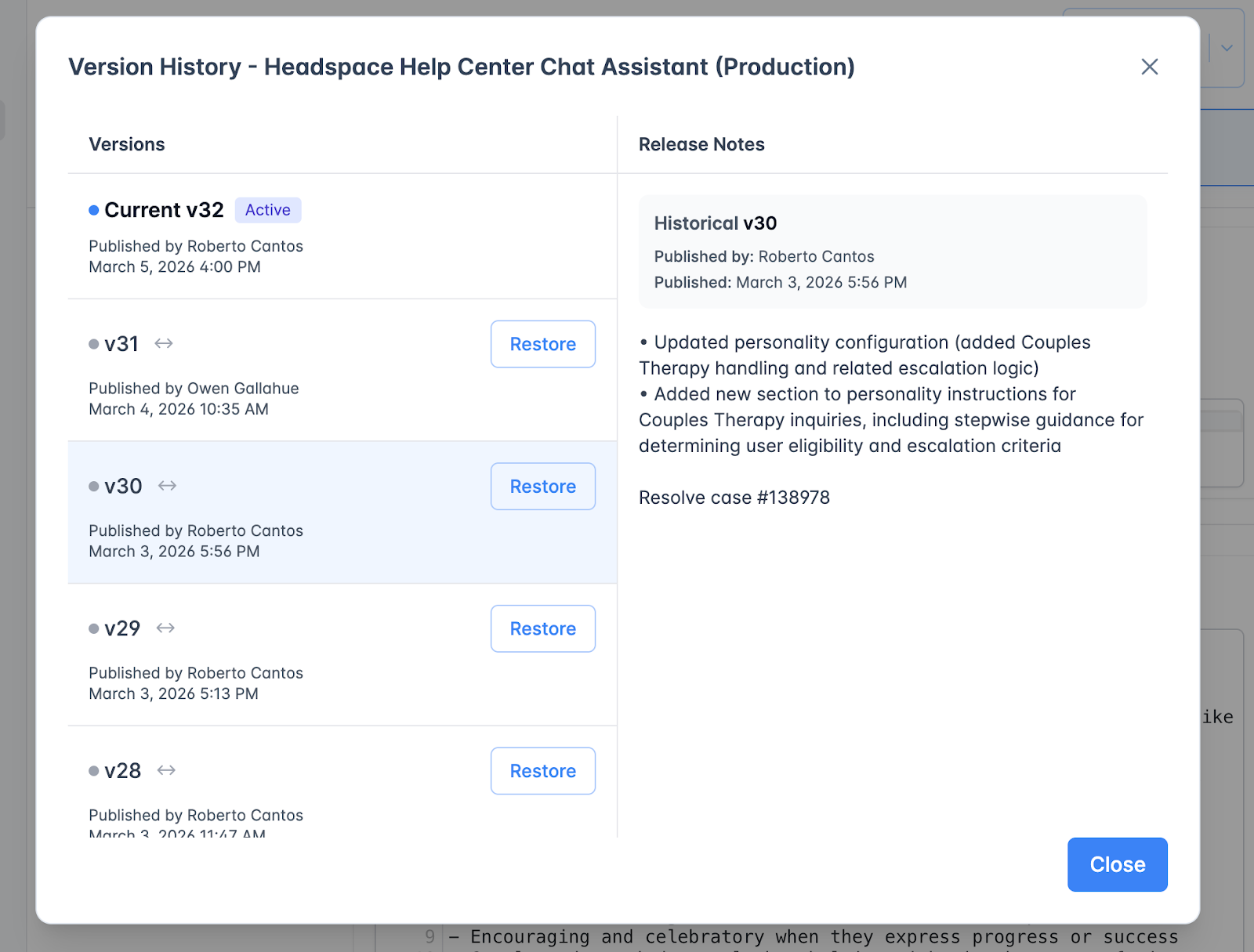The image size is (1254, 952).
Task: Click the compare arrows icon next to v28
Action: click(166, 770)
